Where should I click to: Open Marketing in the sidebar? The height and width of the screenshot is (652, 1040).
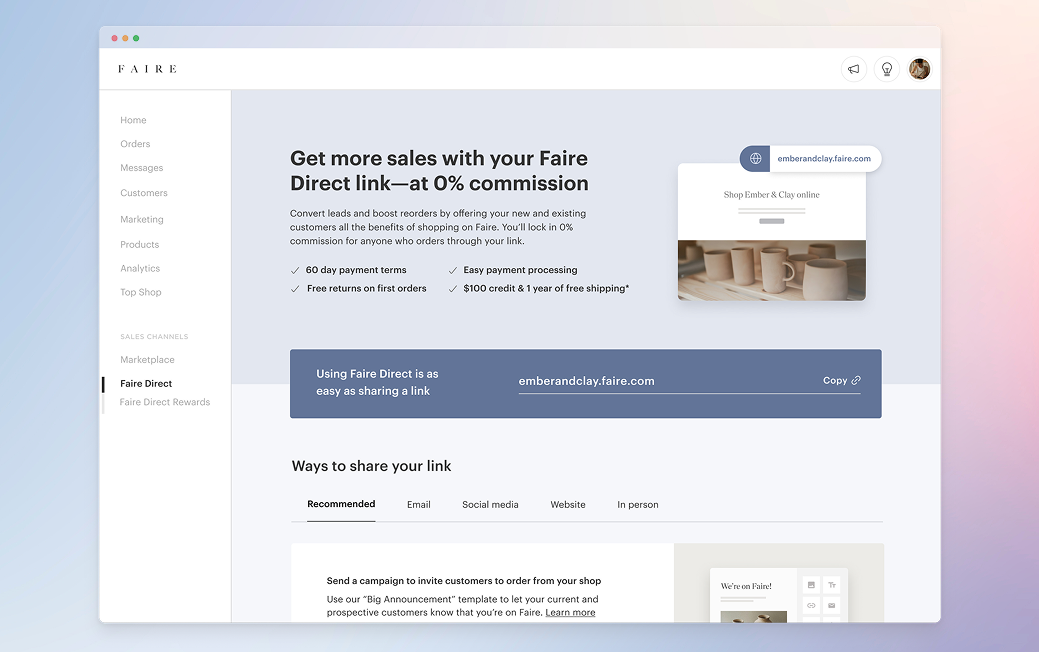[x=142, y=220]
